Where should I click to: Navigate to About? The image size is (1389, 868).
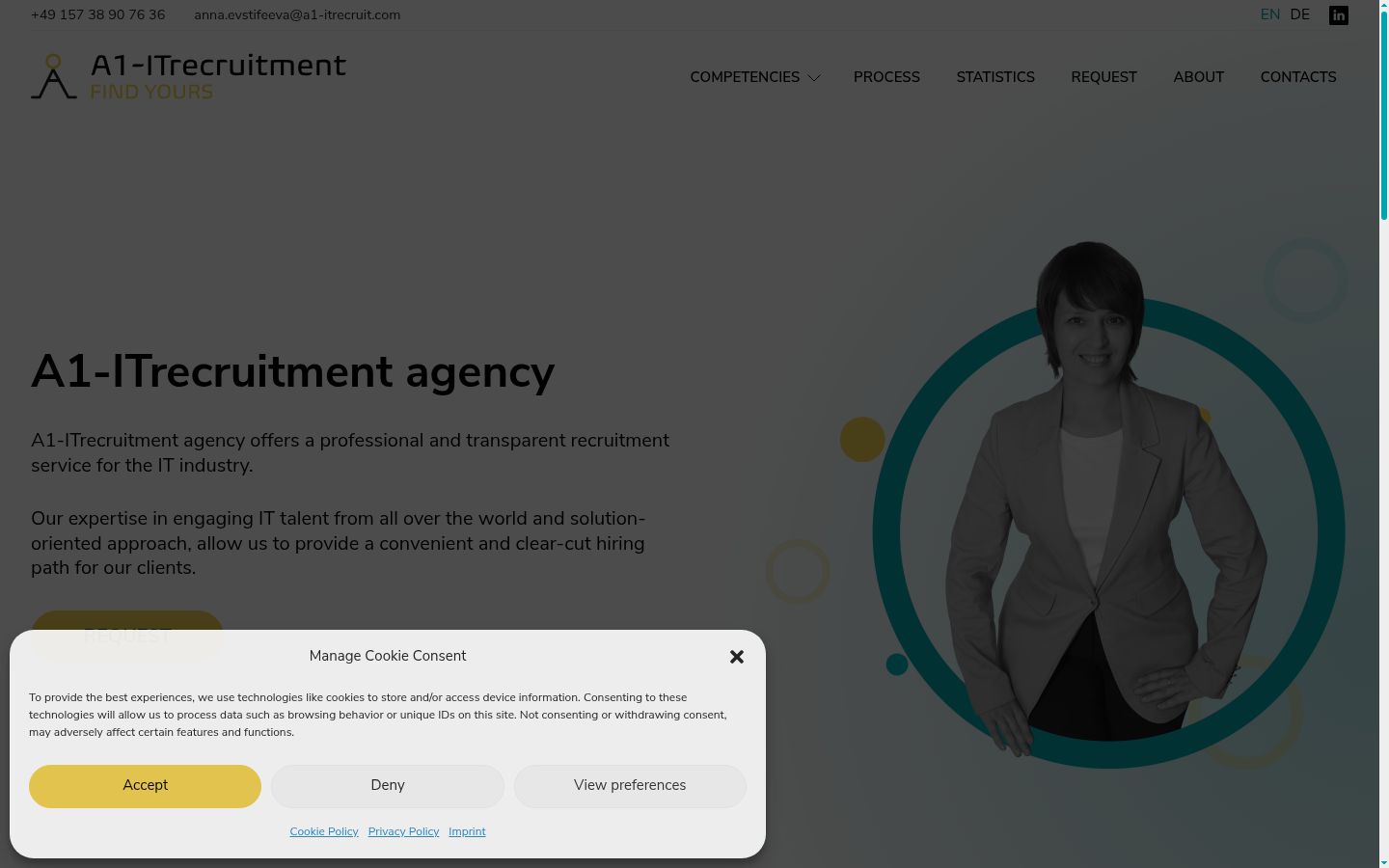1198,77
